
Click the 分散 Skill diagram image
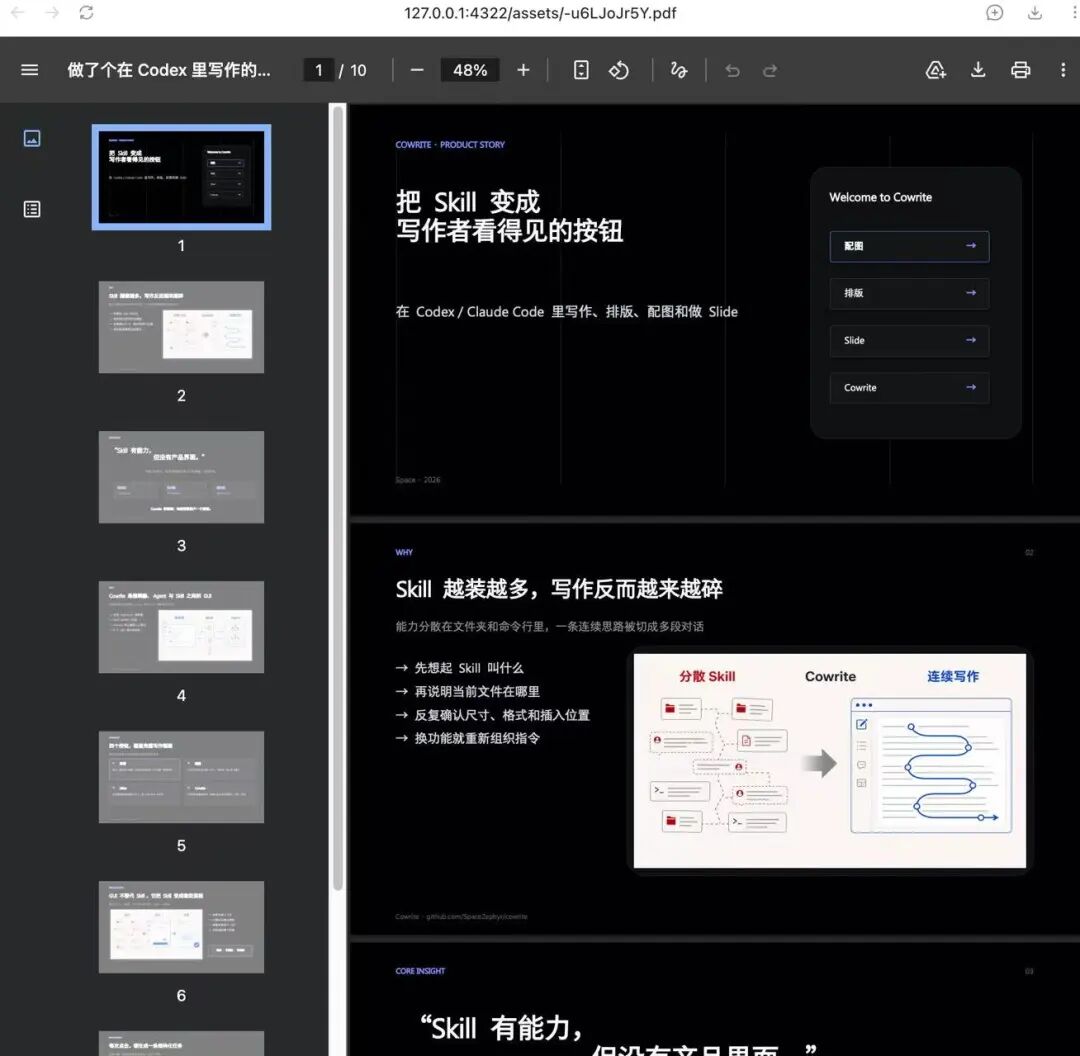tap(829, 761)
